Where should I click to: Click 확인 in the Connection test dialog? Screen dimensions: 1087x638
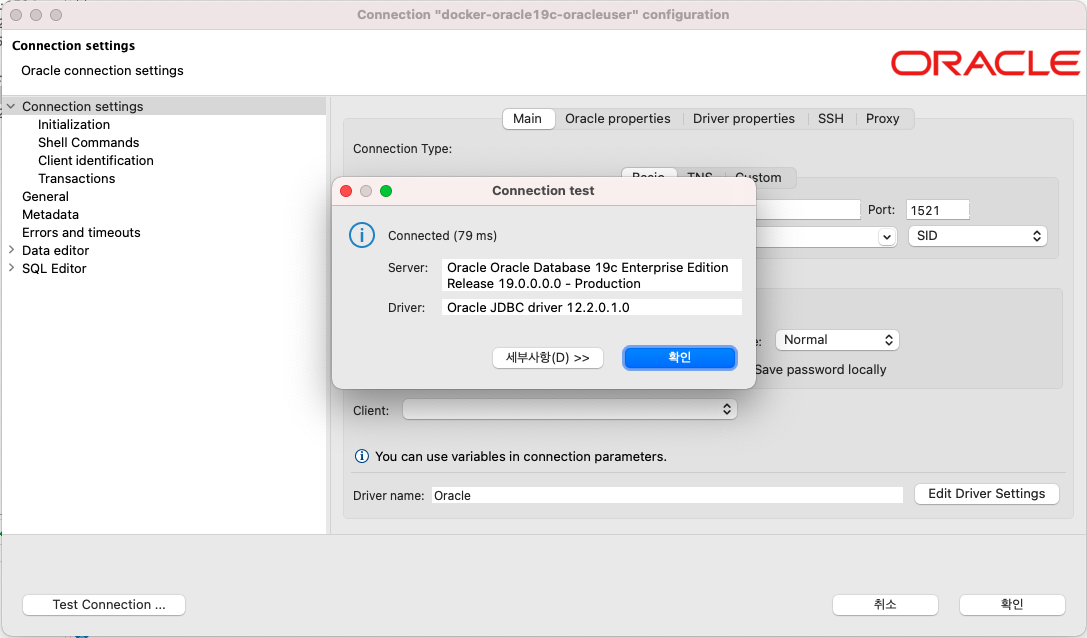[679, 357]
